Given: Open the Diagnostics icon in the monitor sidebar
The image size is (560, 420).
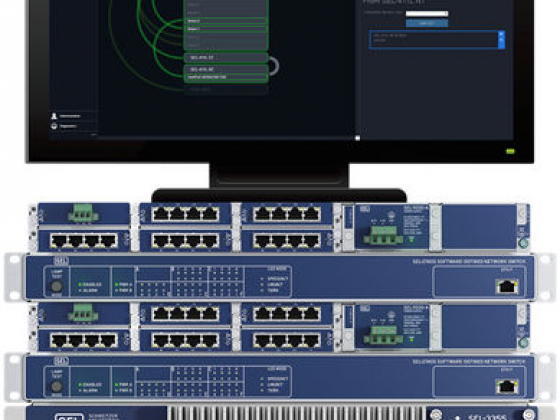Looking at the screenshot, I should (54, 126).
